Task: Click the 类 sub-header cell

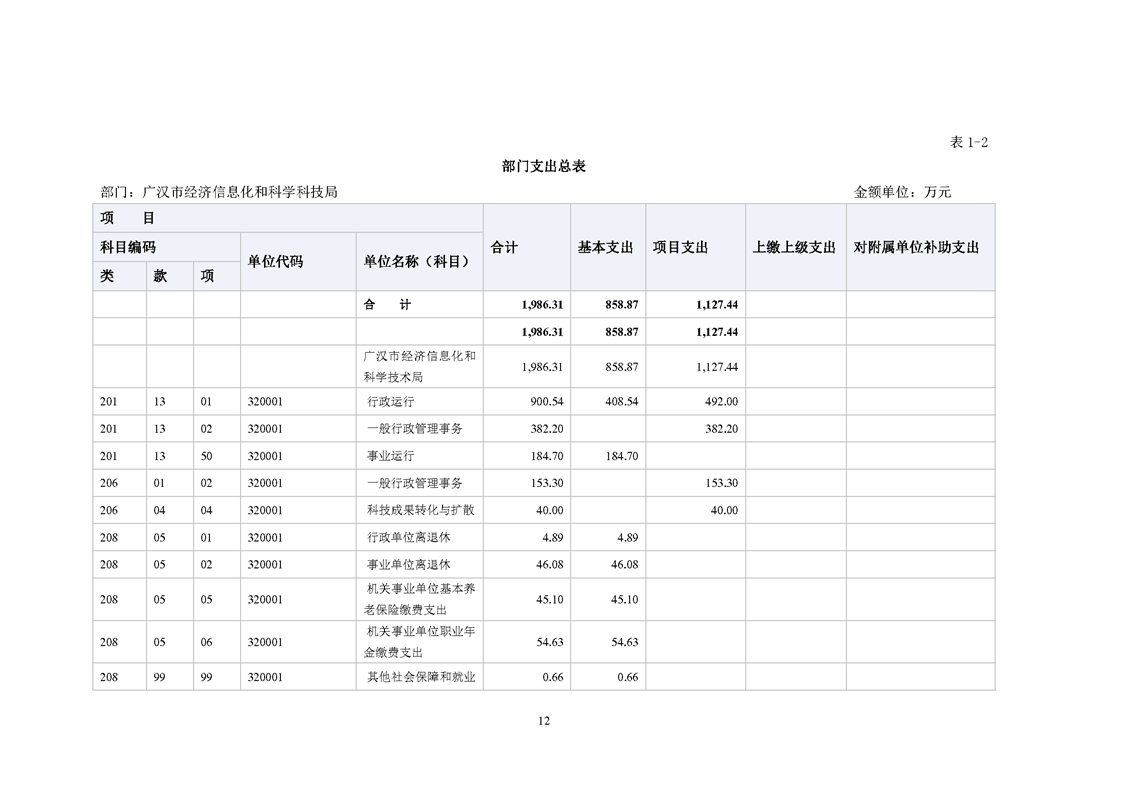Action: click(x=119, y=276)
